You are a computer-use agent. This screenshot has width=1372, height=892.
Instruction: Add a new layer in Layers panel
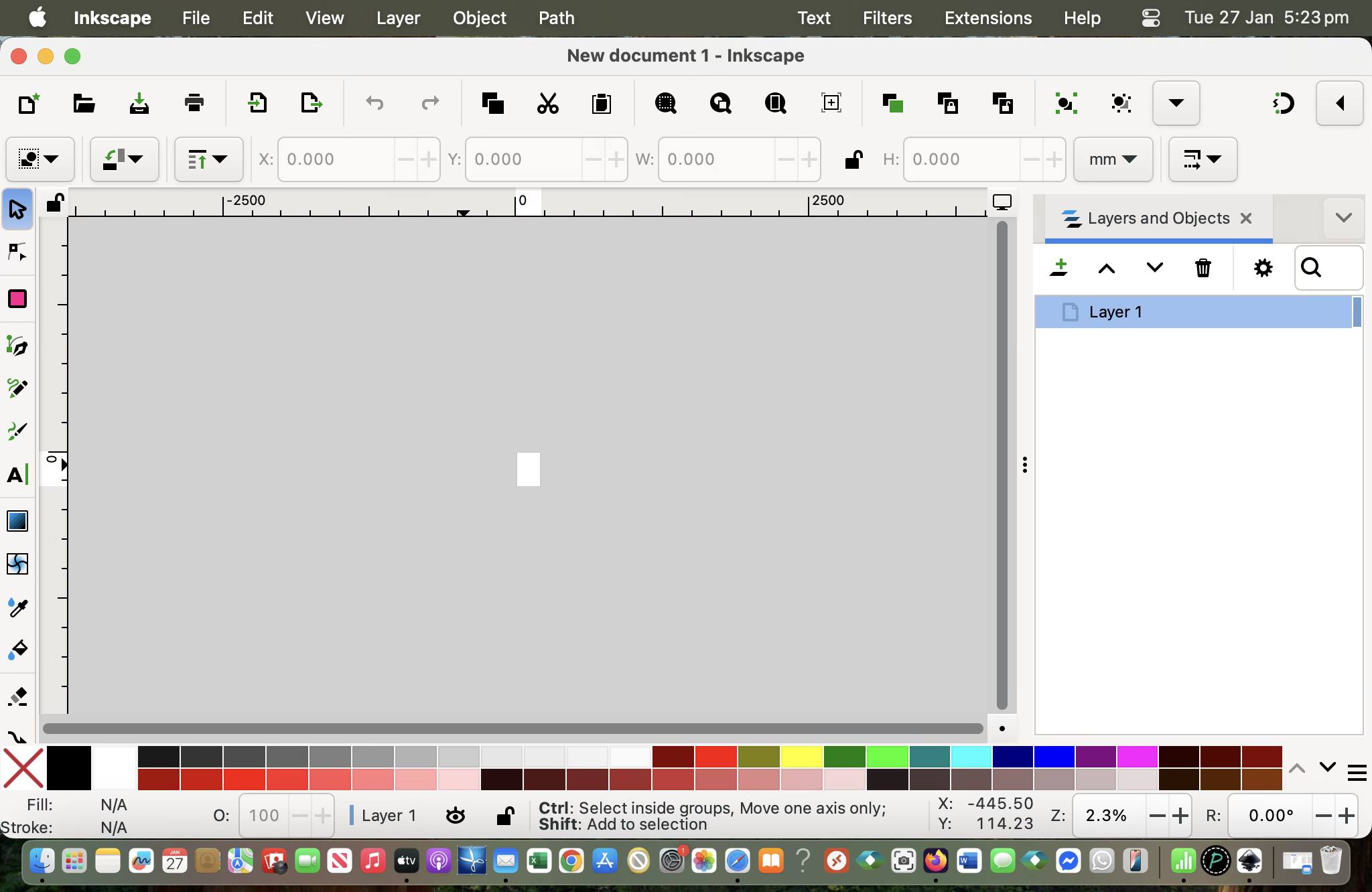click(x=1059, y=268)
